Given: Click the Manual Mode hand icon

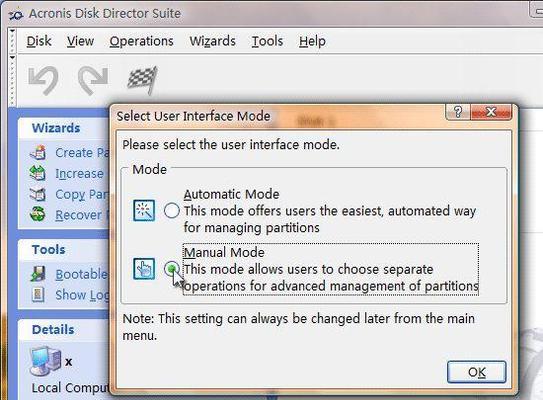Looking at the screenshot, I should point(144,269).
